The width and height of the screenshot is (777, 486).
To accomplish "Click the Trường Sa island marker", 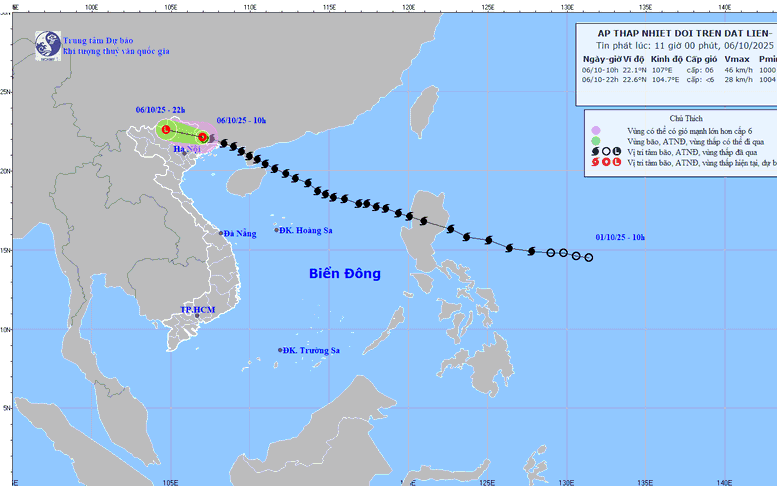I will (x=280, y=350).
